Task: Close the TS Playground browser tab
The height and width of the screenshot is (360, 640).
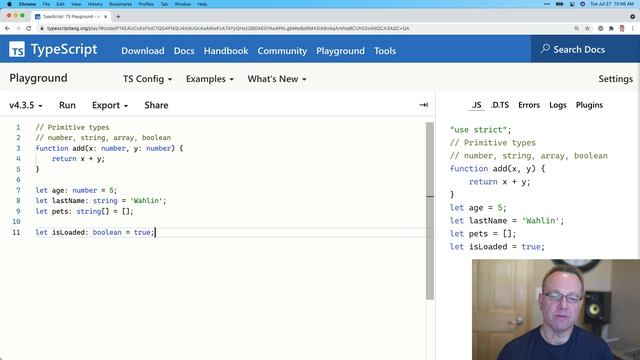Action: tap(106, 16)
